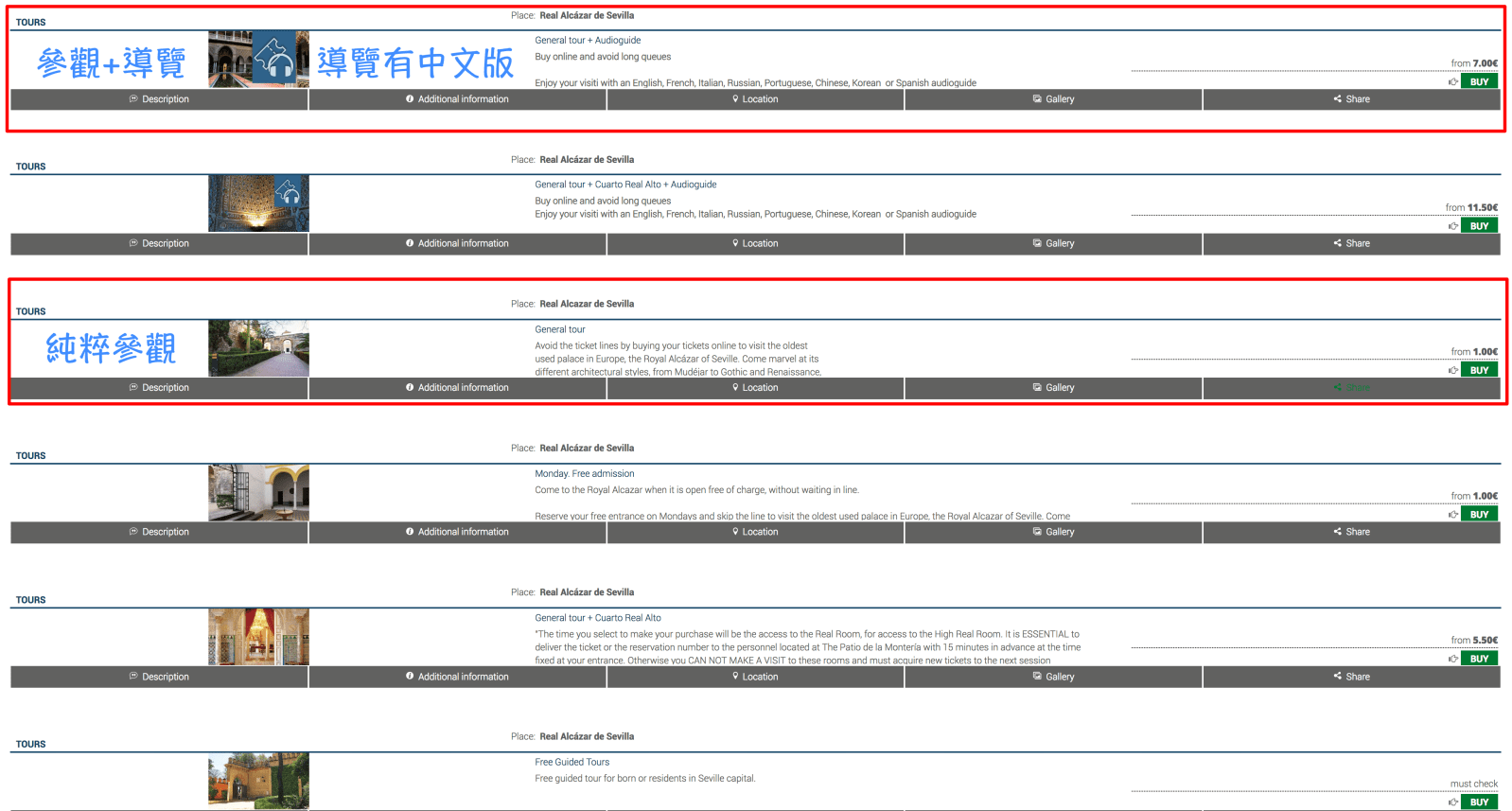Buy the General tour + Audioguide 7.00€ ticket
The width and height of the screenshot is (1512, 811).
click(1480, 82)
